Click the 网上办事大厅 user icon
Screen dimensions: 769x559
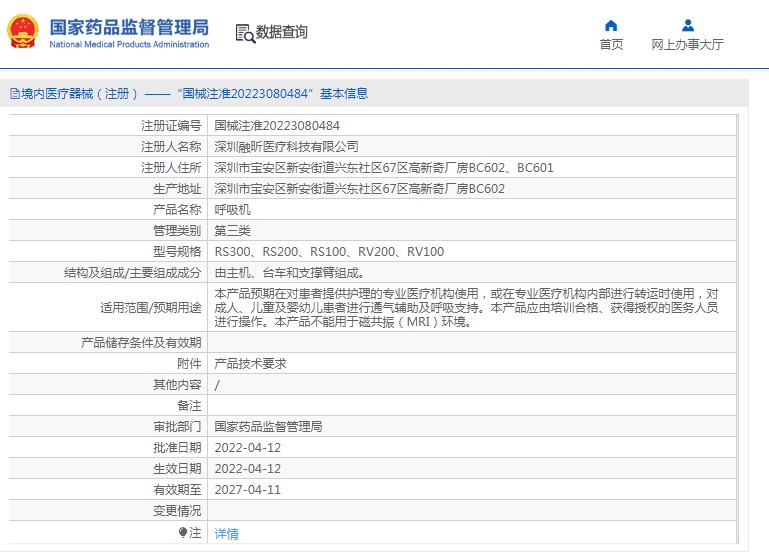tap(688, 25)
